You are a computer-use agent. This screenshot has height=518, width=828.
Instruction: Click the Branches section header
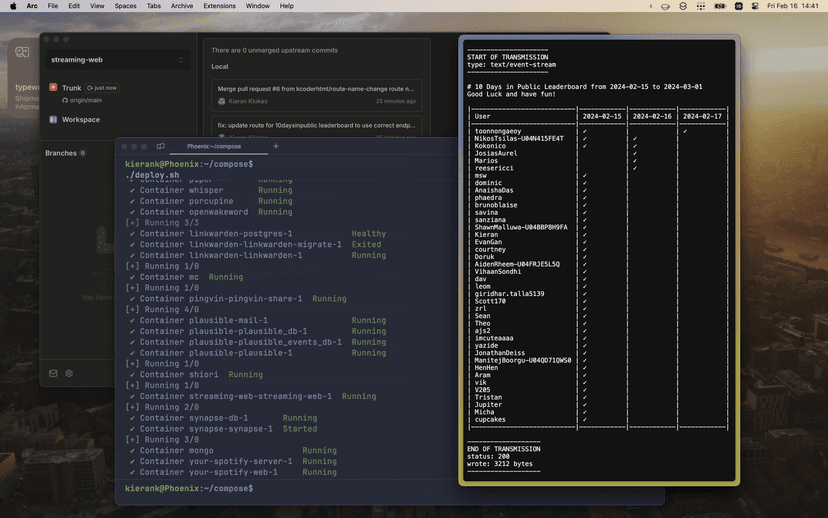click(x=60, y=153)
